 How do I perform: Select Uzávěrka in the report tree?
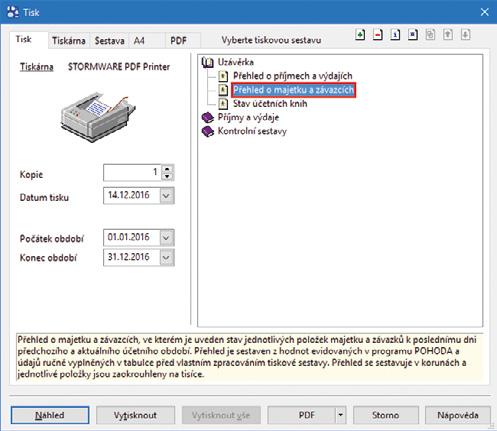(236, 62)
